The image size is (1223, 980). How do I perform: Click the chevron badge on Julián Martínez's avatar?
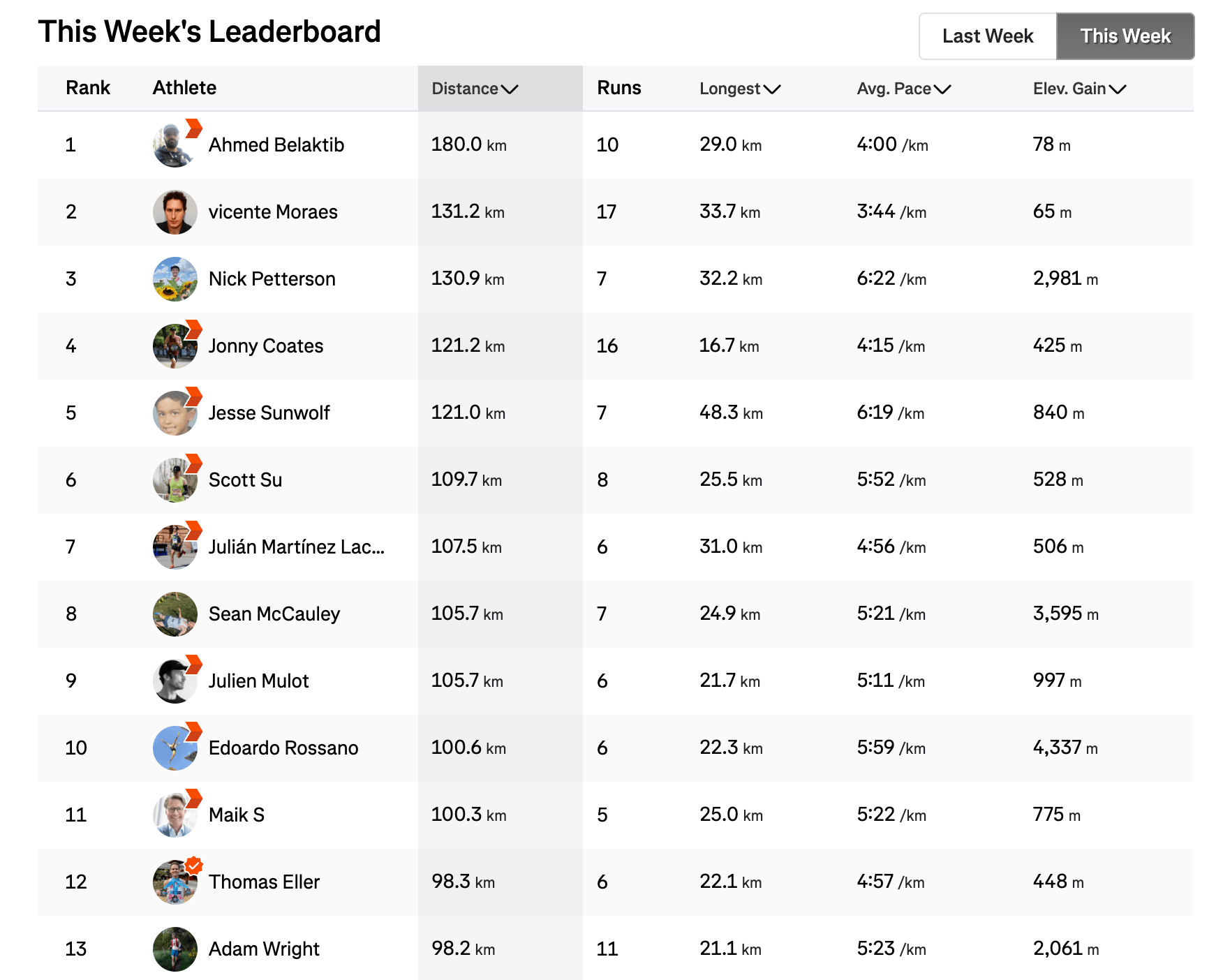193,530
